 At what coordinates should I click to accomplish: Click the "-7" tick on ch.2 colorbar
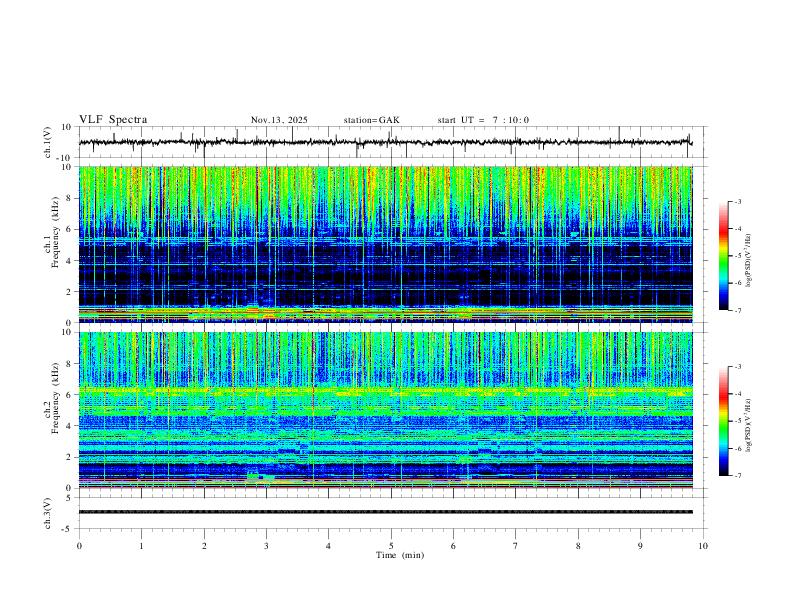click(738, 476)
